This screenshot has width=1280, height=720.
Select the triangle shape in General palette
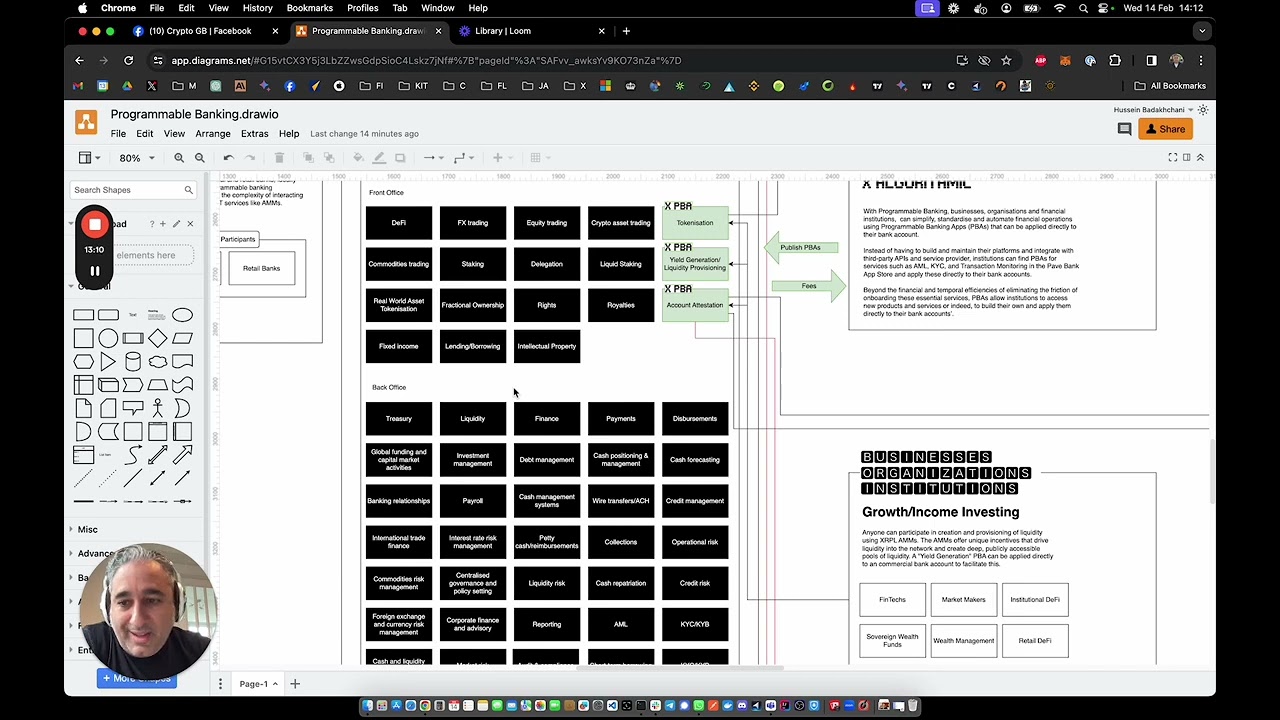pos(108,362)
